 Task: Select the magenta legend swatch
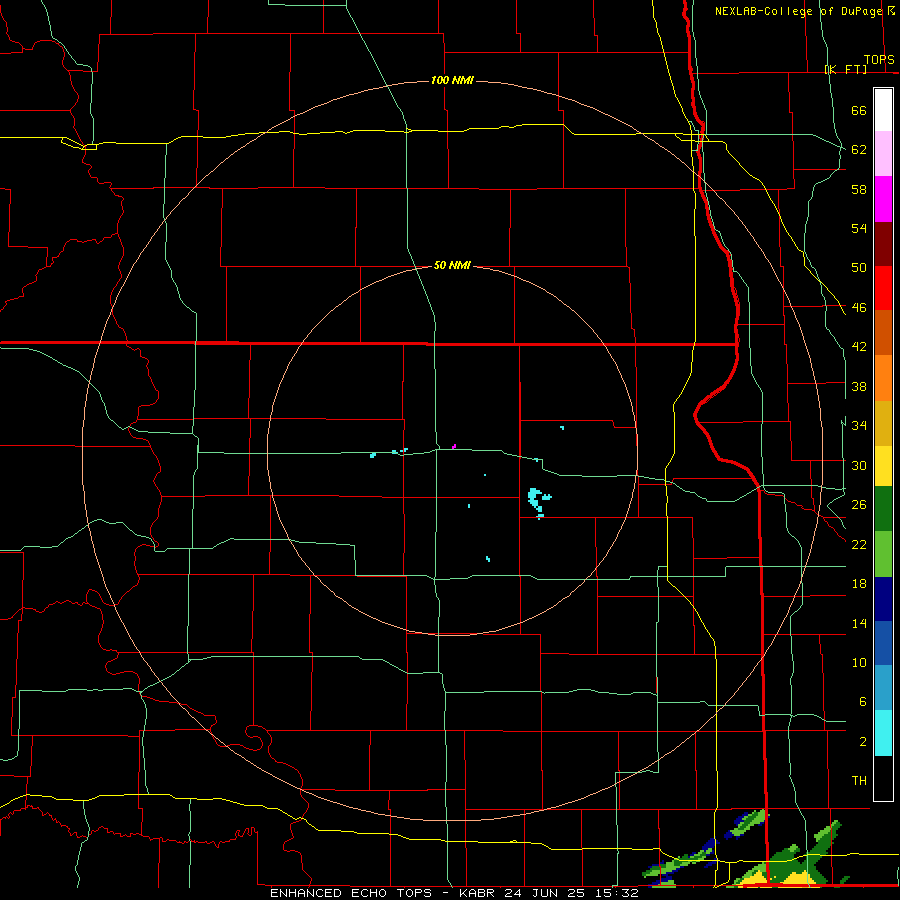tap(883, 199)
